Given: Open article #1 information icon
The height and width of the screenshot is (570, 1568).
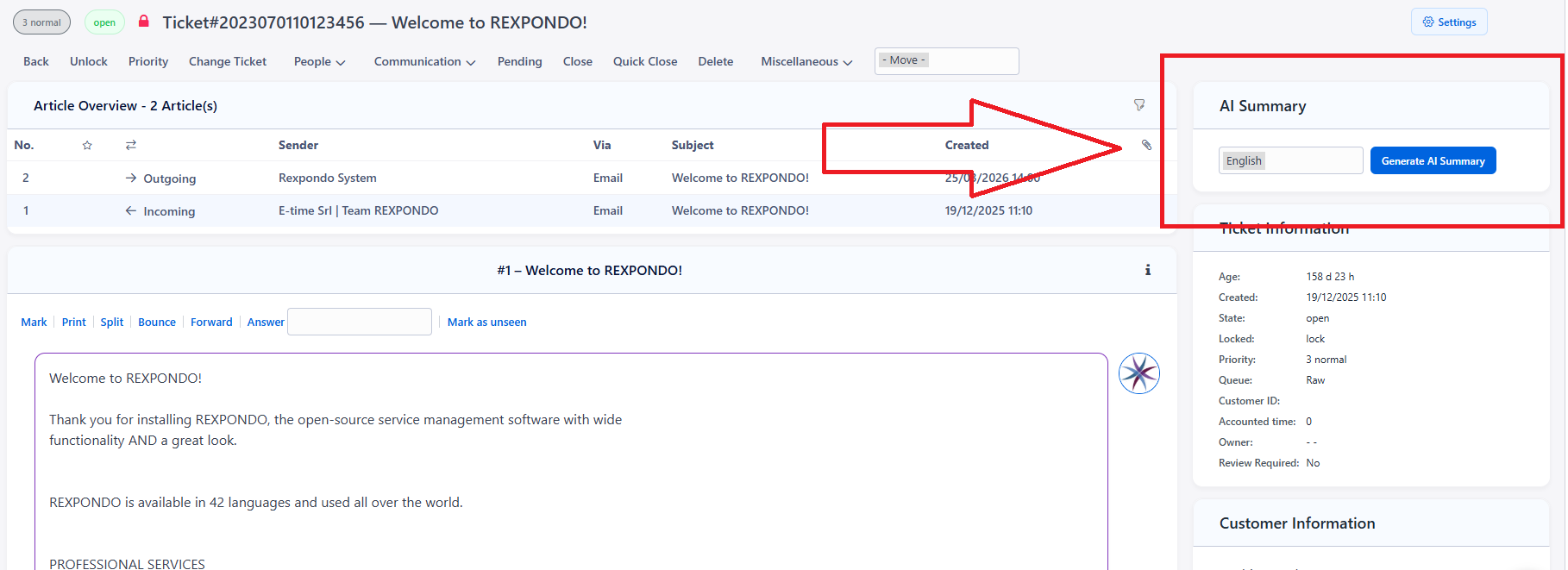Looking at the screenshot, I should click(x=1148, y=270).
